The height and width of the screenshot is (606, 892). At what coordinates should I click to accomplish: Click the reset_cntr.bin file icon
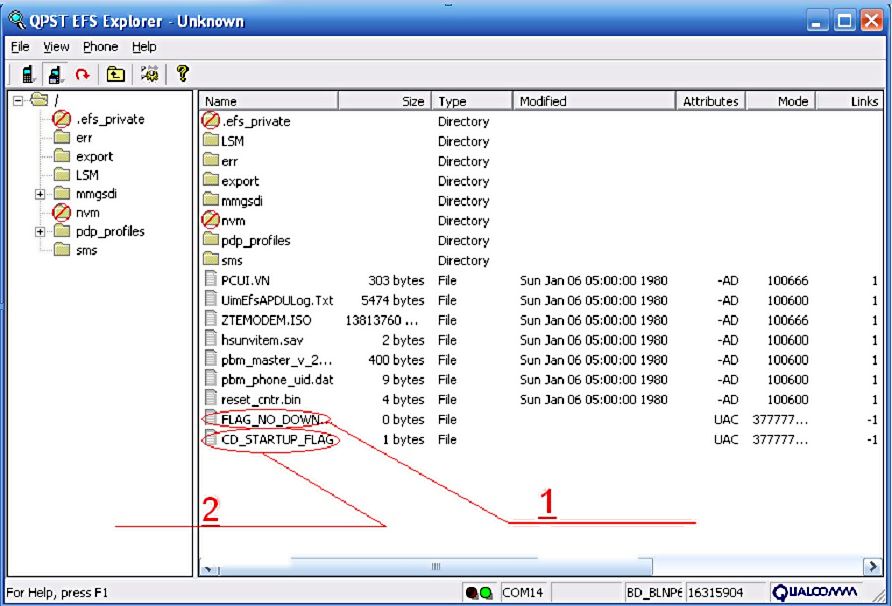tap(211, 398)
